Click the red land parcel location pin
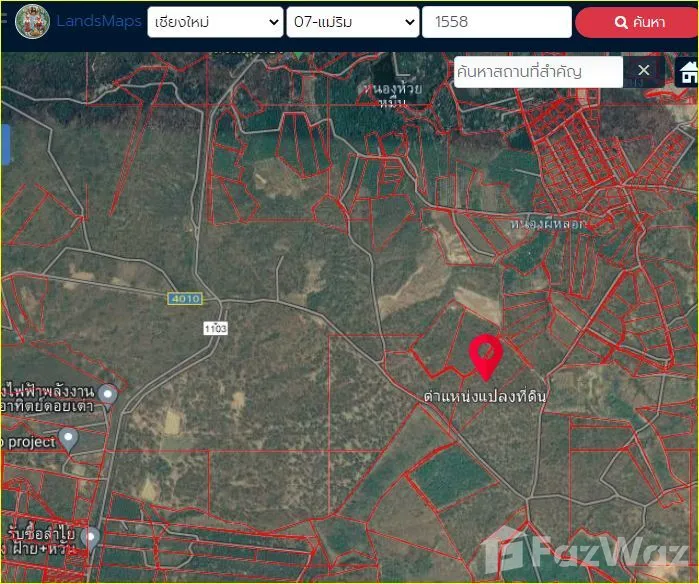Screen dimensions: 699x584 coord(485,357)
